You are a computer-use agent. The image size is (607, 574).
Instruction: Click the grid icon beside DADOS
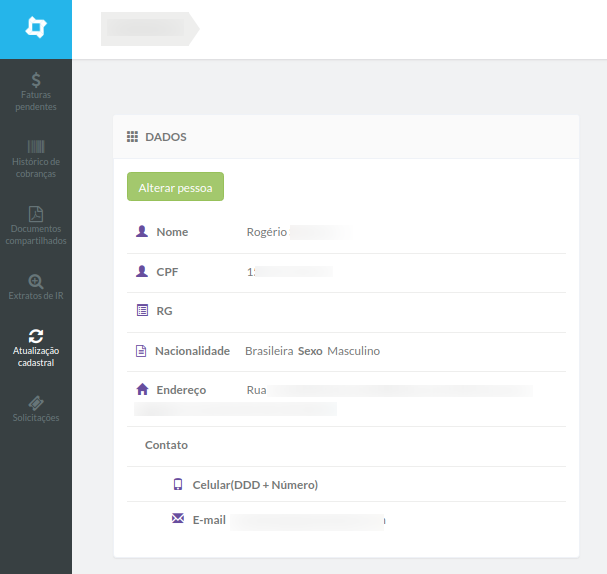[x=132, y=137]
